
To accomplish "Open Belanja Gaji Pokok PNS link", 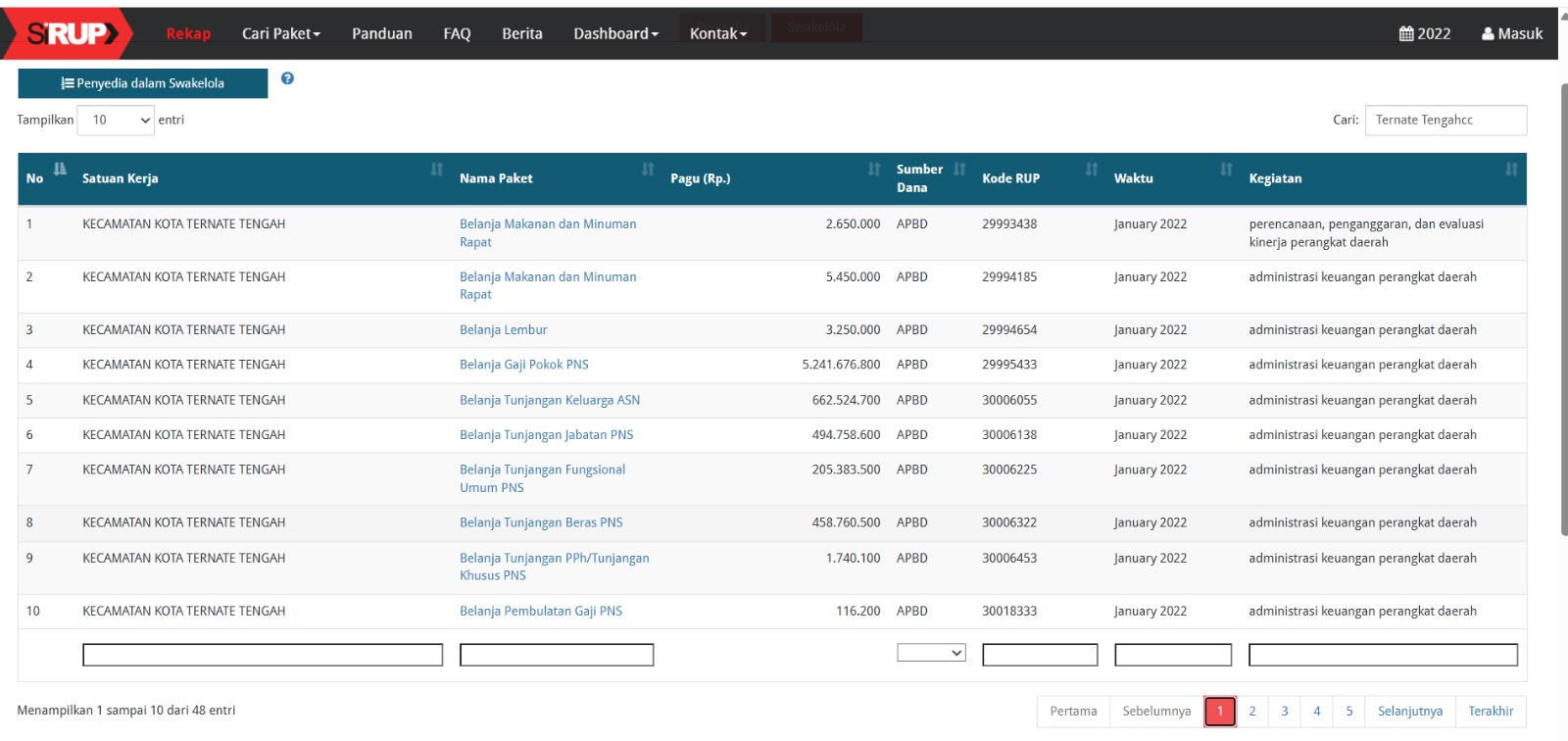I will (x=524, y=365).
